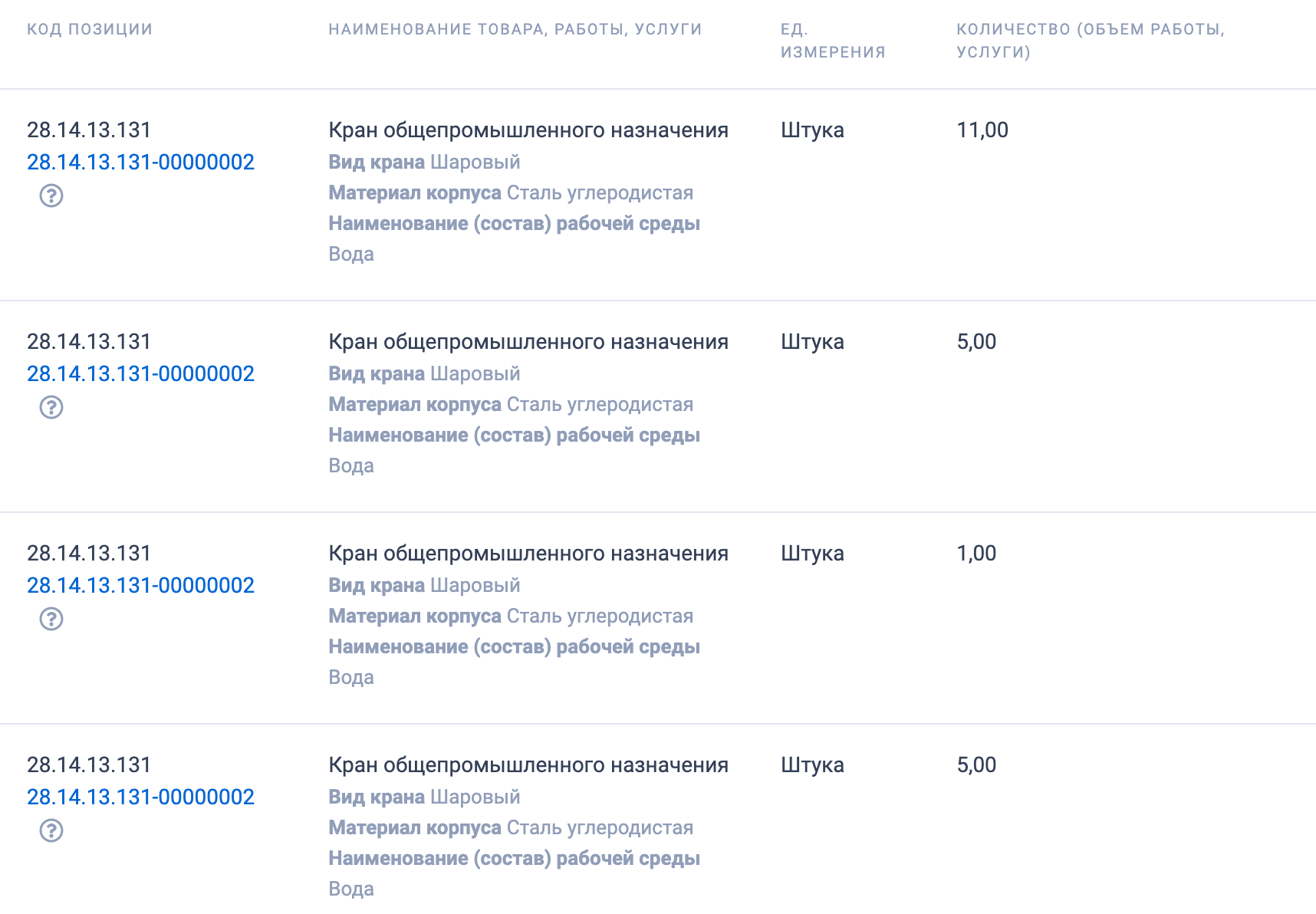The image size is (1316, 914).
Task: Open the first 28.14.13.131-00000002 link
Action: point(141,162)
